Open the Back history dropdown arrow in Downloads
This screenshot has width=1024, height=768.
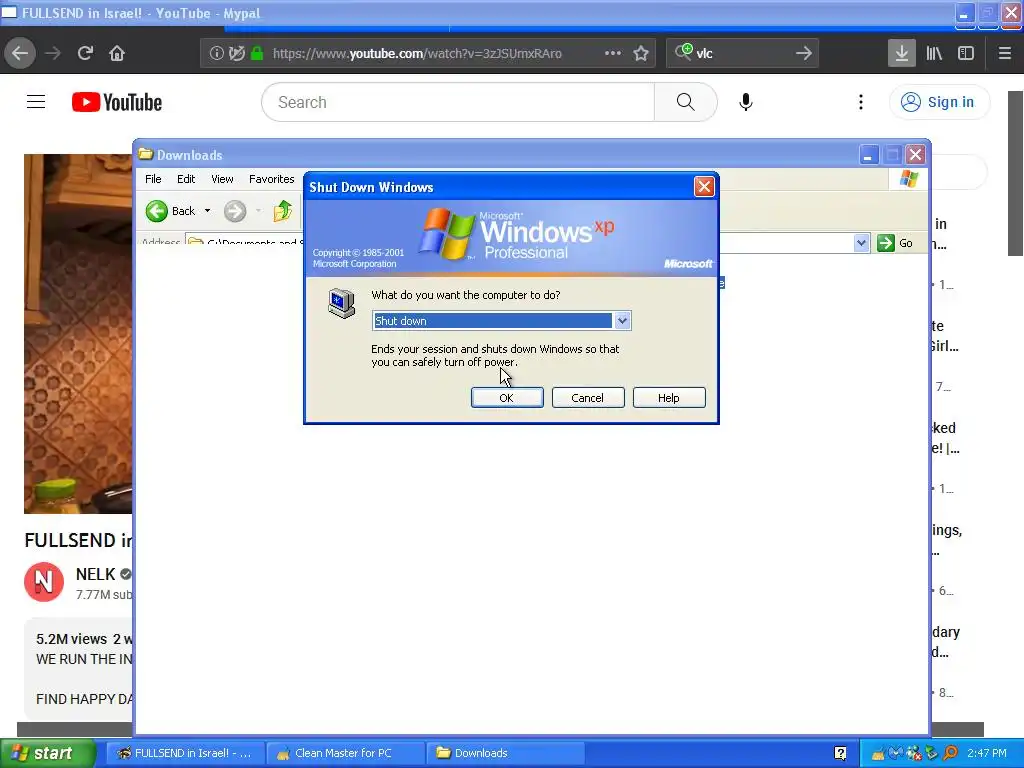(x=208, y=211)
